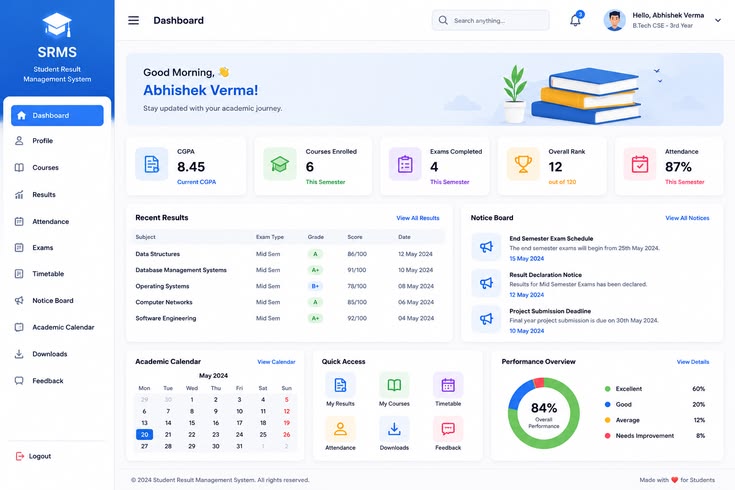Viewport: 735px width, 490px height.
Task: Click the CGPA document card icon
Action: tap(151, 164)
